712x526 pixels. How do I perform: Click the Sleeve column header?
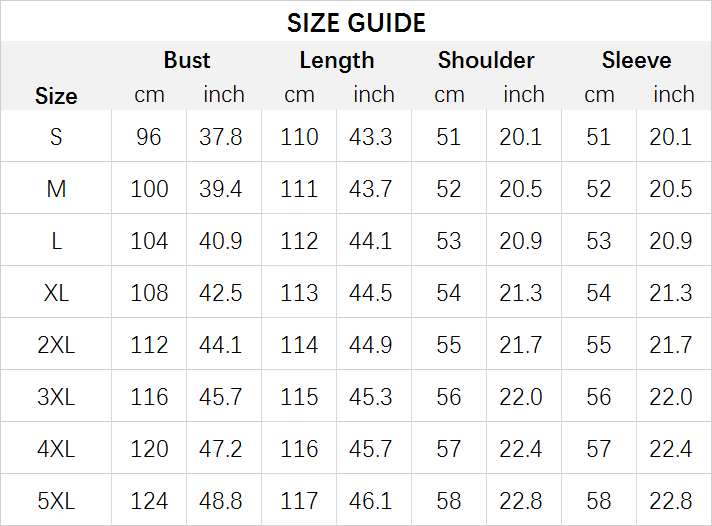pyautogui.click(x=636, y=60)
